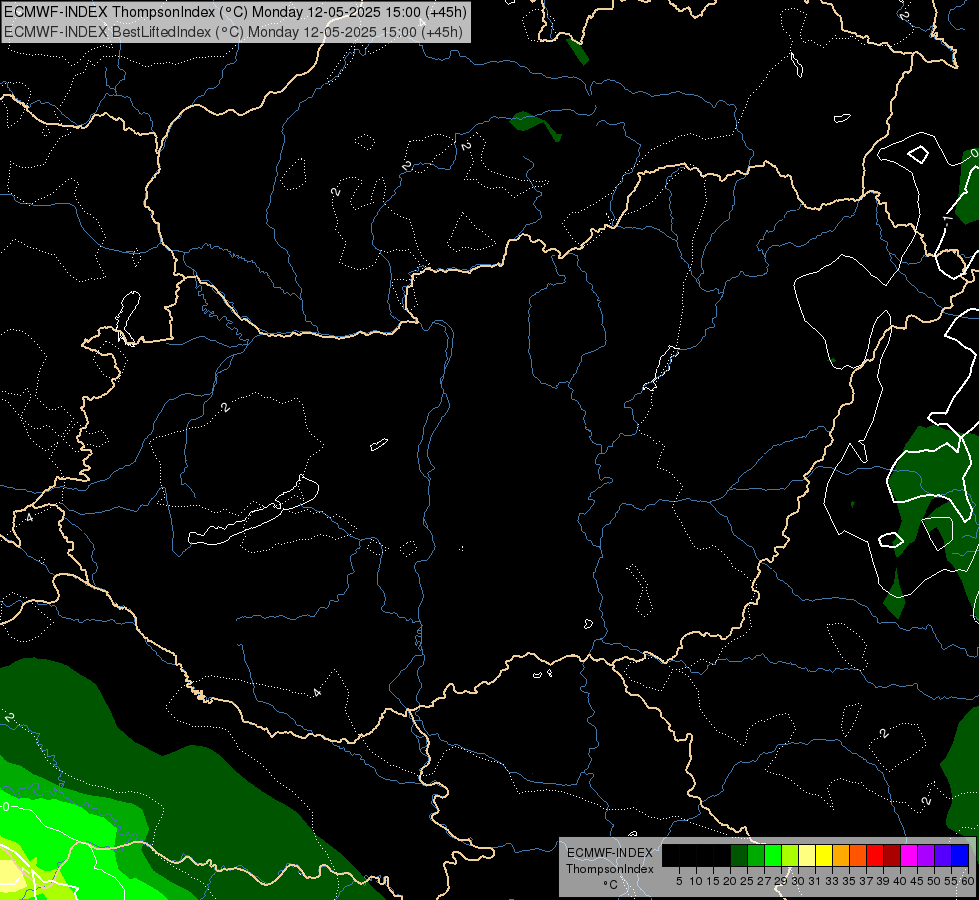The image size is (979, 900).
Task: Click the °C unit label in the legend
Action: point(610,885)
